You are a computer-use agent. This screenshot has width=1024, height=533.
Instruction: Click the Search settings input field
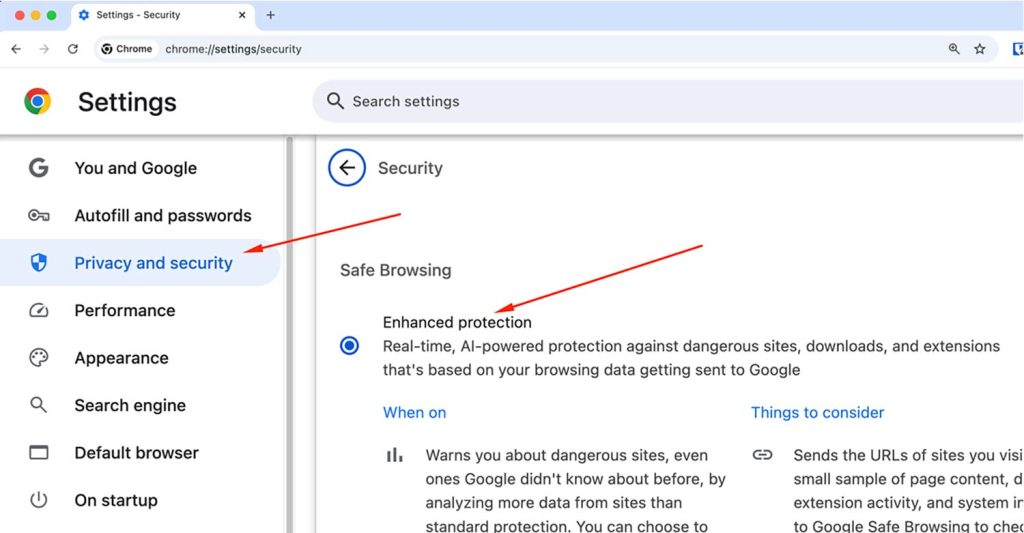pos(600,101)
